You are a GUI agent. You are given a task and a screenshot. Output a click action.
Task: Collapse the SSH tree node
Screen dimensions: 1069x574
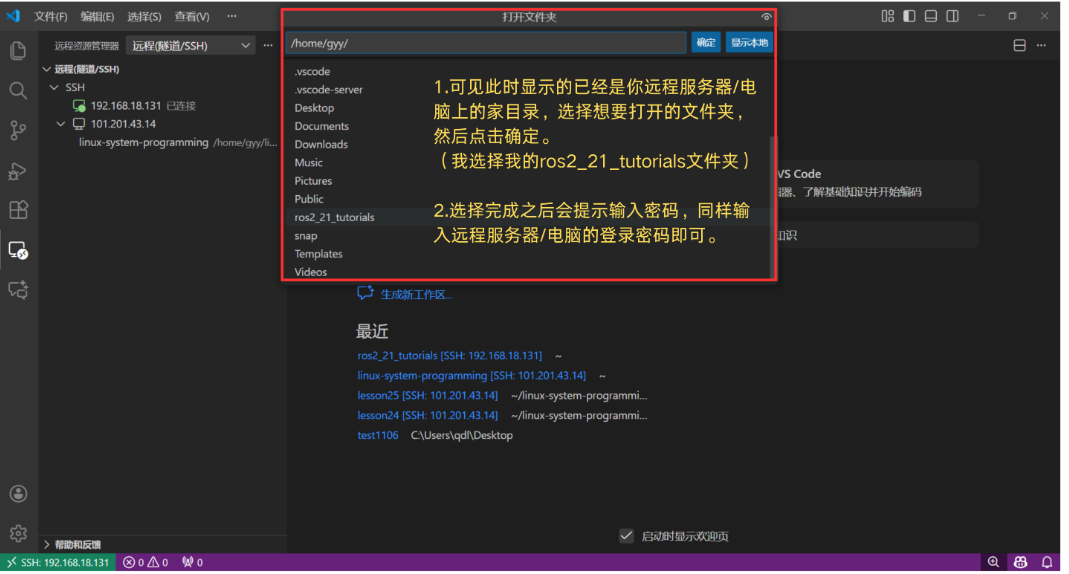tap(54, 87)
